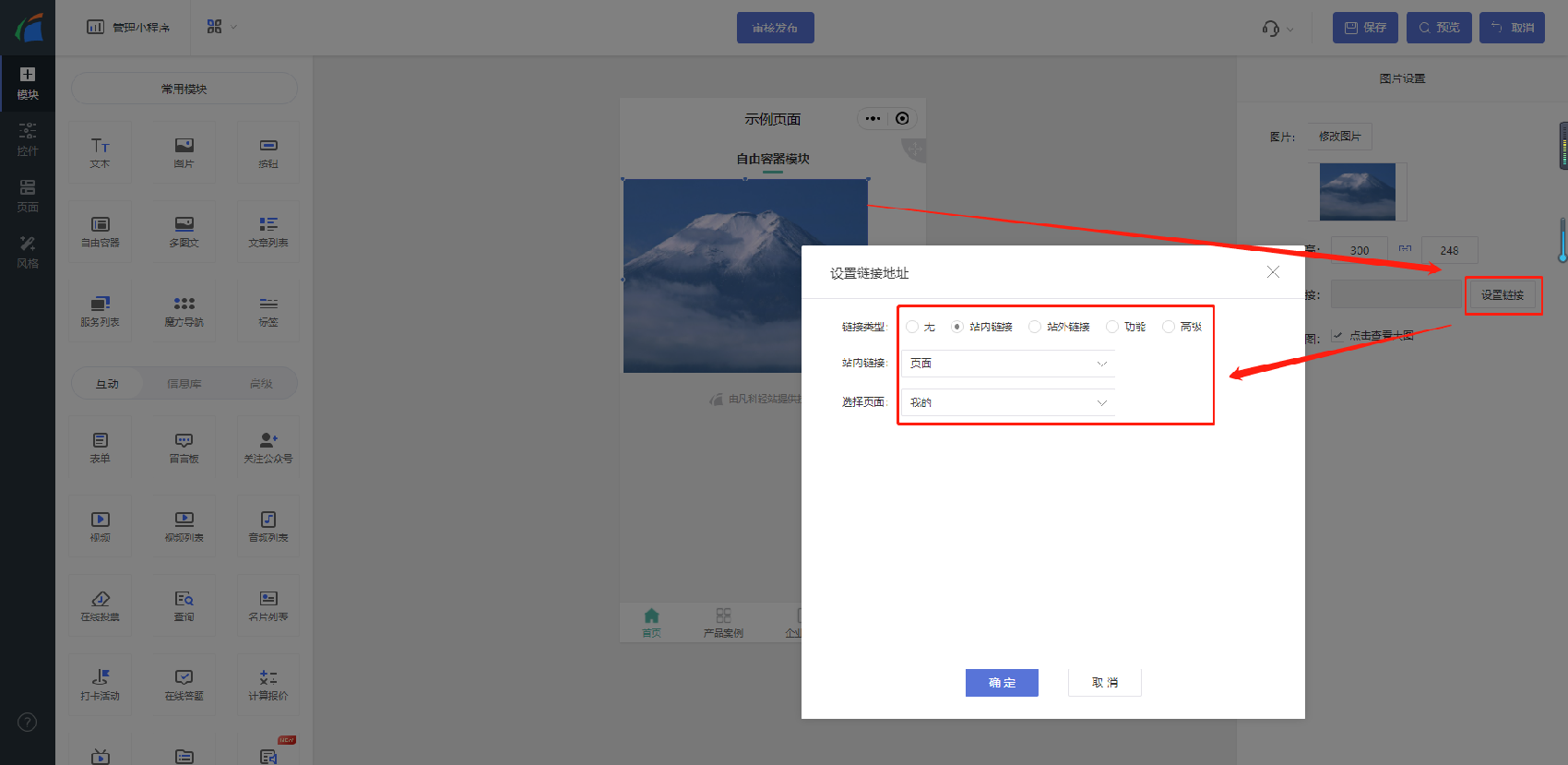The image size is (1568, 765).
Task: Confirm the link with 确定 button
Action: [x=1002, y=683]
